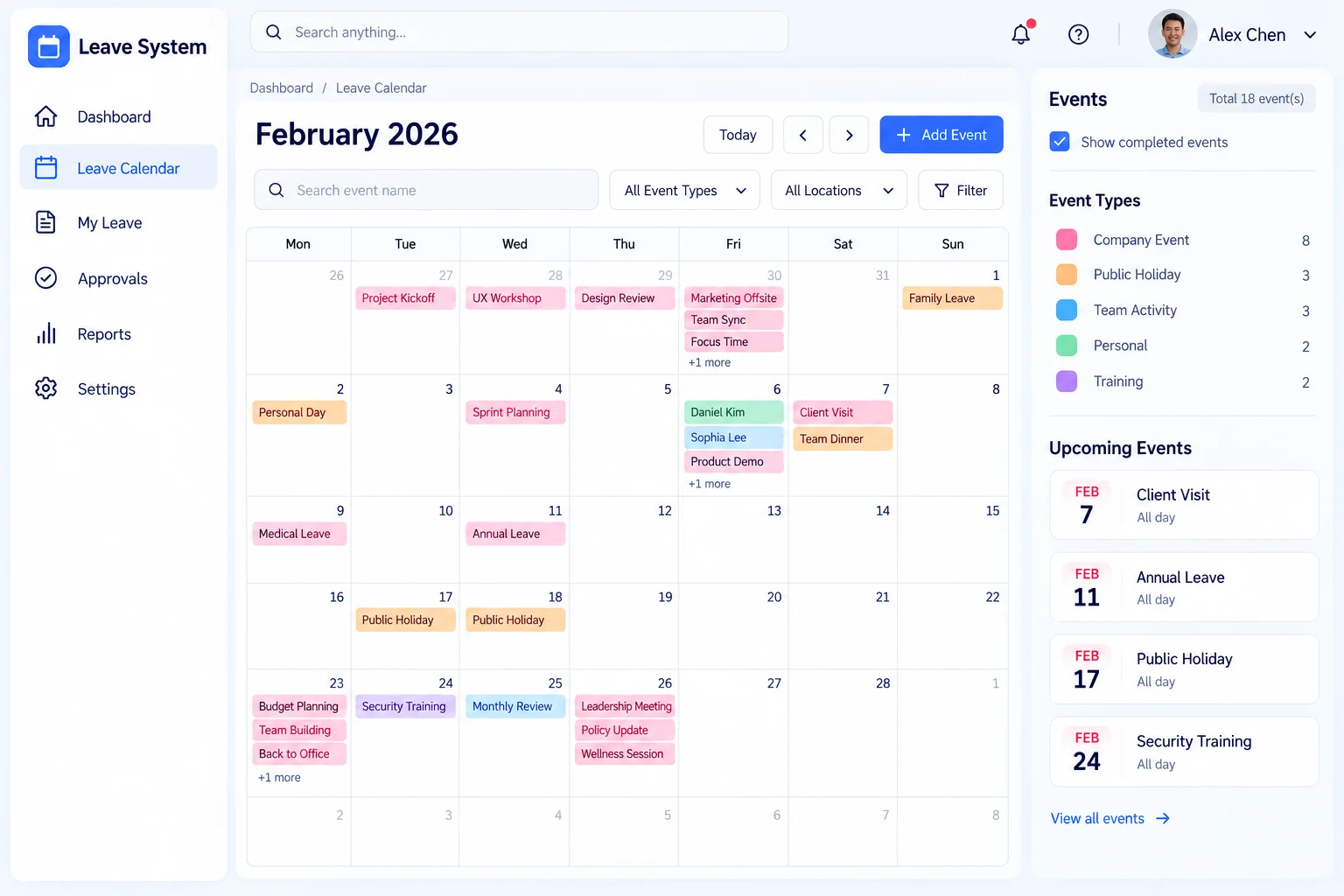Click the Approvals checkmark circle icon
The image size is (1344, 896).
click(45, 278)
